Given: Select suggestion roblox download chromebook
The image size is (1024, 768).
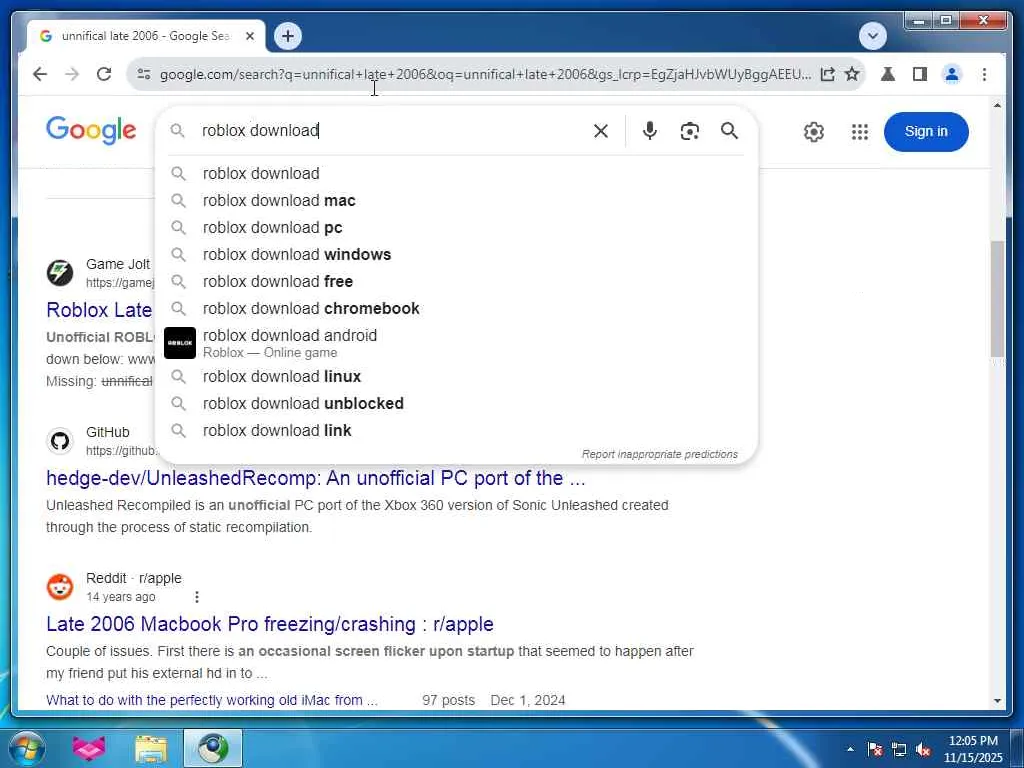Looking at the screenshot, I should click(x=456, y=308).
